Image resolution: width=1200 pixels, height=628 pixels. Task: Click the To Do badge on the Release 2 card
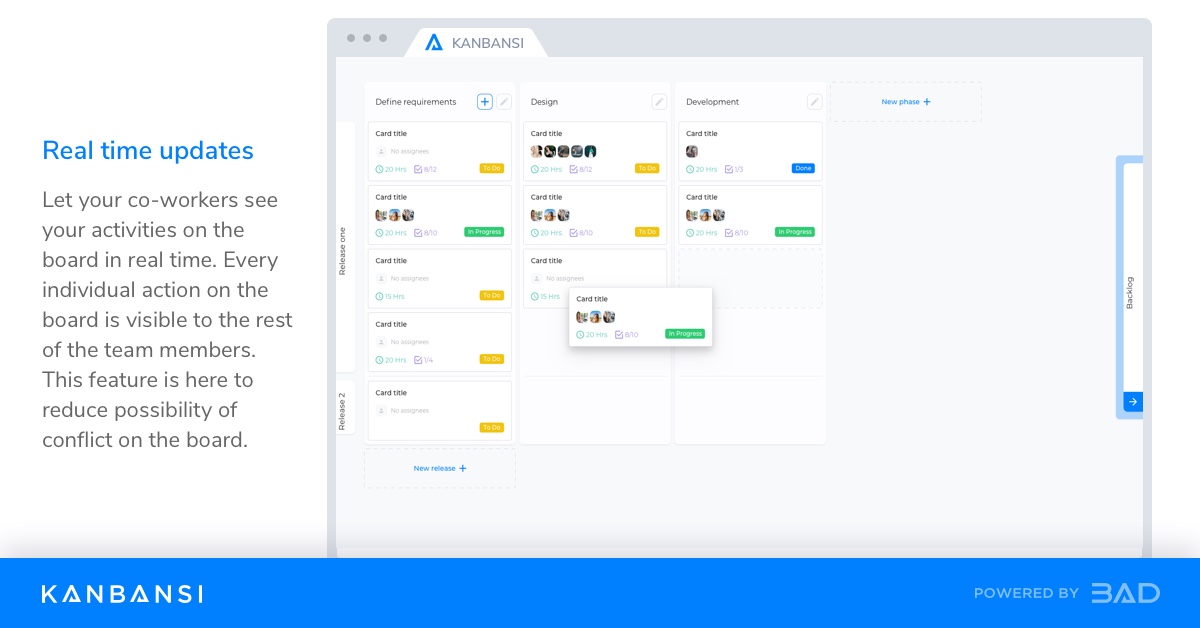(x=492, y=427)
